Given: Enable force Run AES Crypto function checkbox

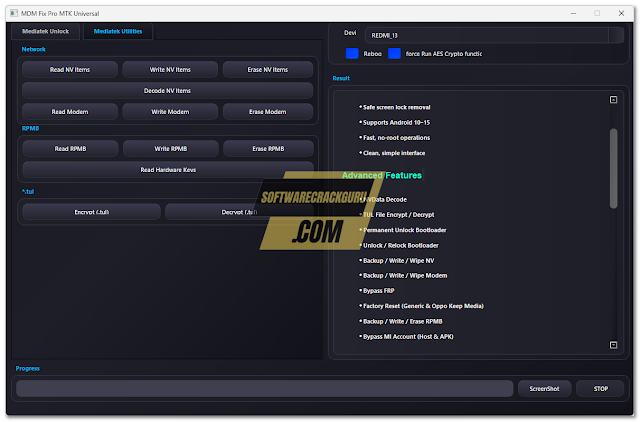Looking at the screenshot, I should pyautogui.click(x=395, y=53).
